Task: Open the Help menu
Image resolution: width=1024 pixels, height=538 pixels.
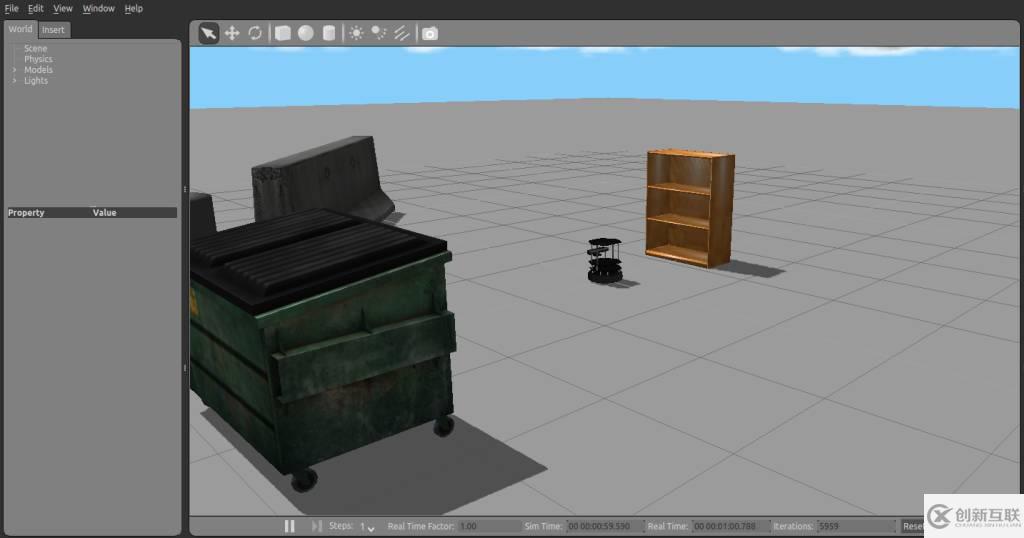Action: coord(133,8)
